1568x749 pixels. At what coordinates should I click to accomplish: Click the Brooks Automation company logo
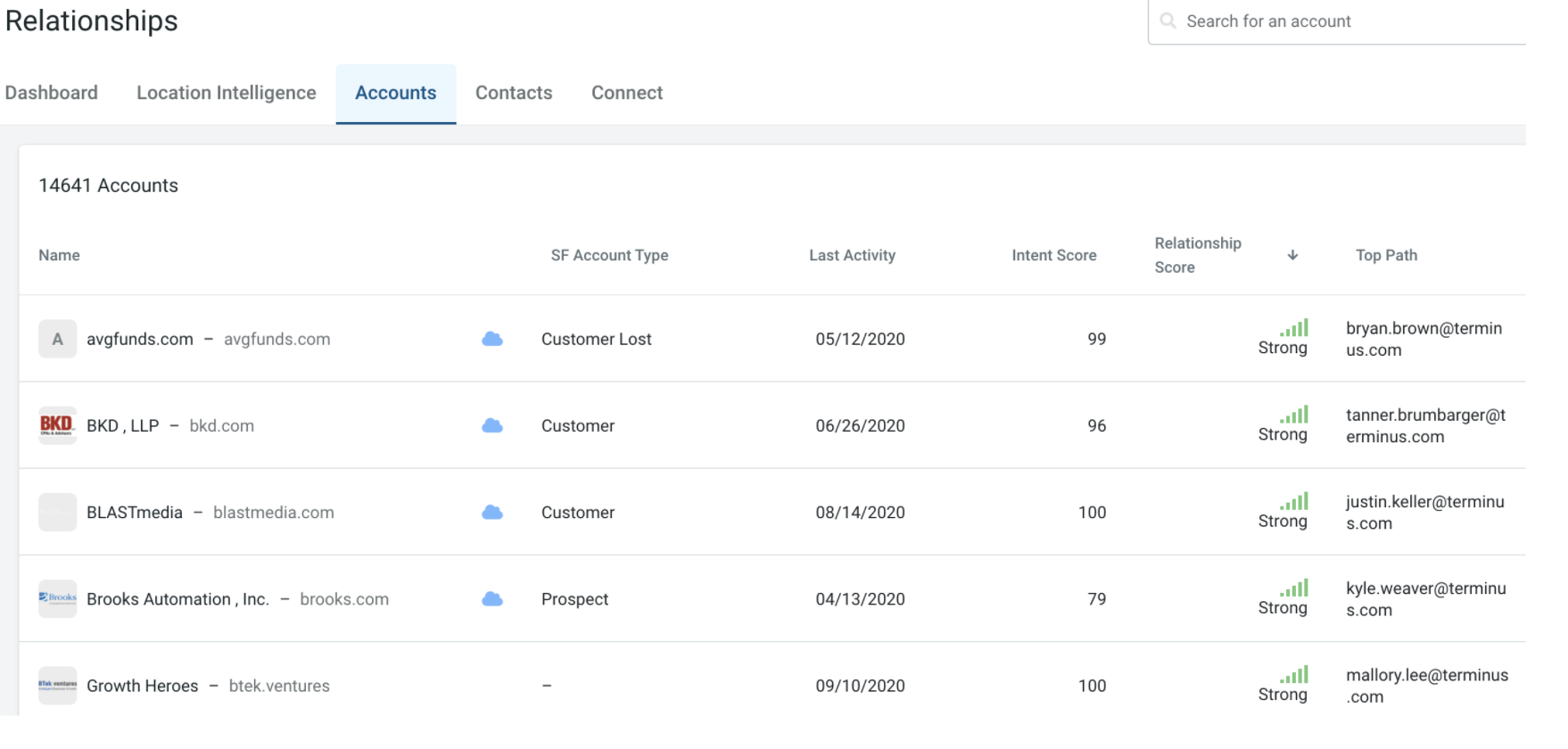58,598
